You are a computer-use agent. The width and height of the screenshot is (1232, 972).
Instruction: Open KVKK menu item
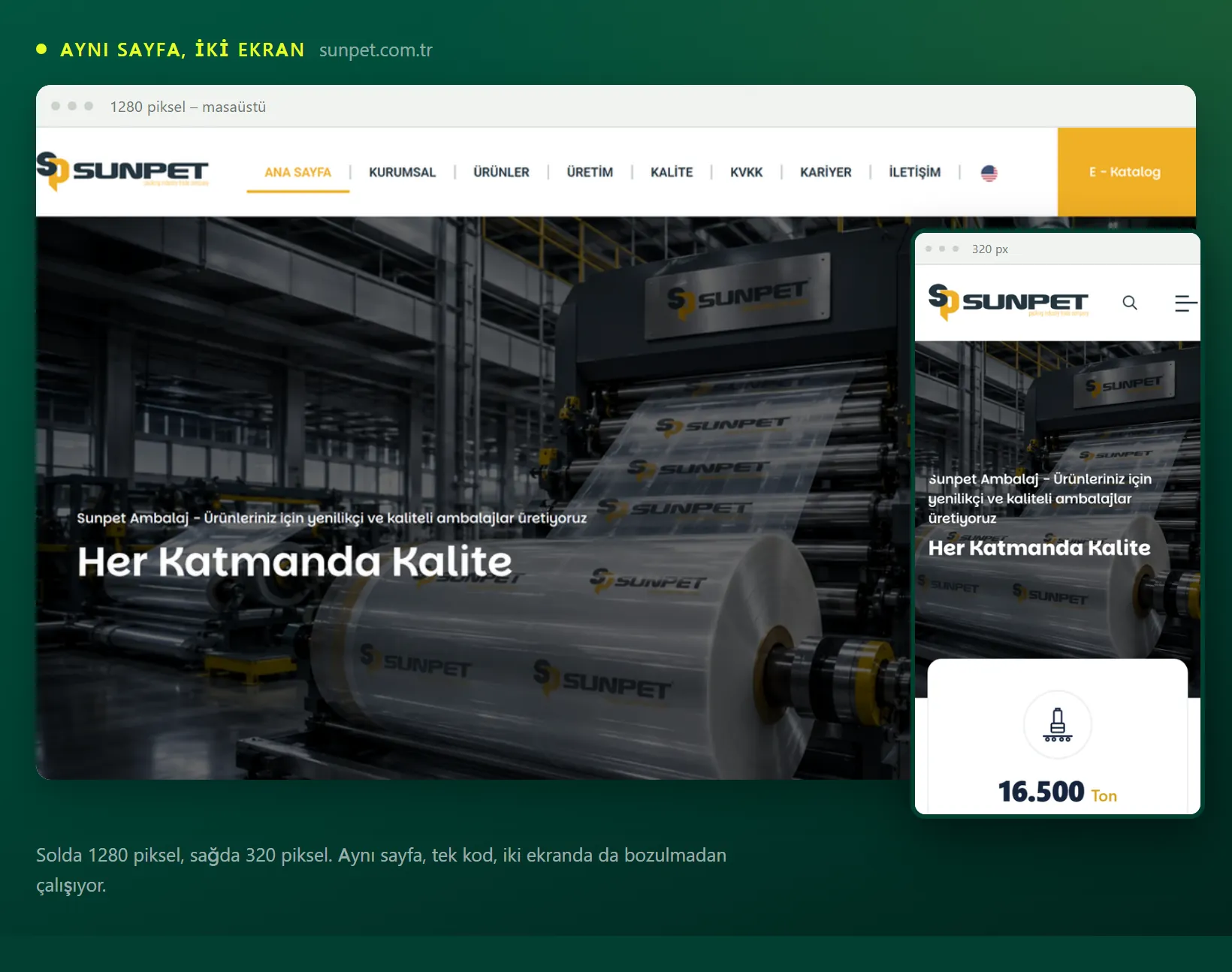(746, 172)
